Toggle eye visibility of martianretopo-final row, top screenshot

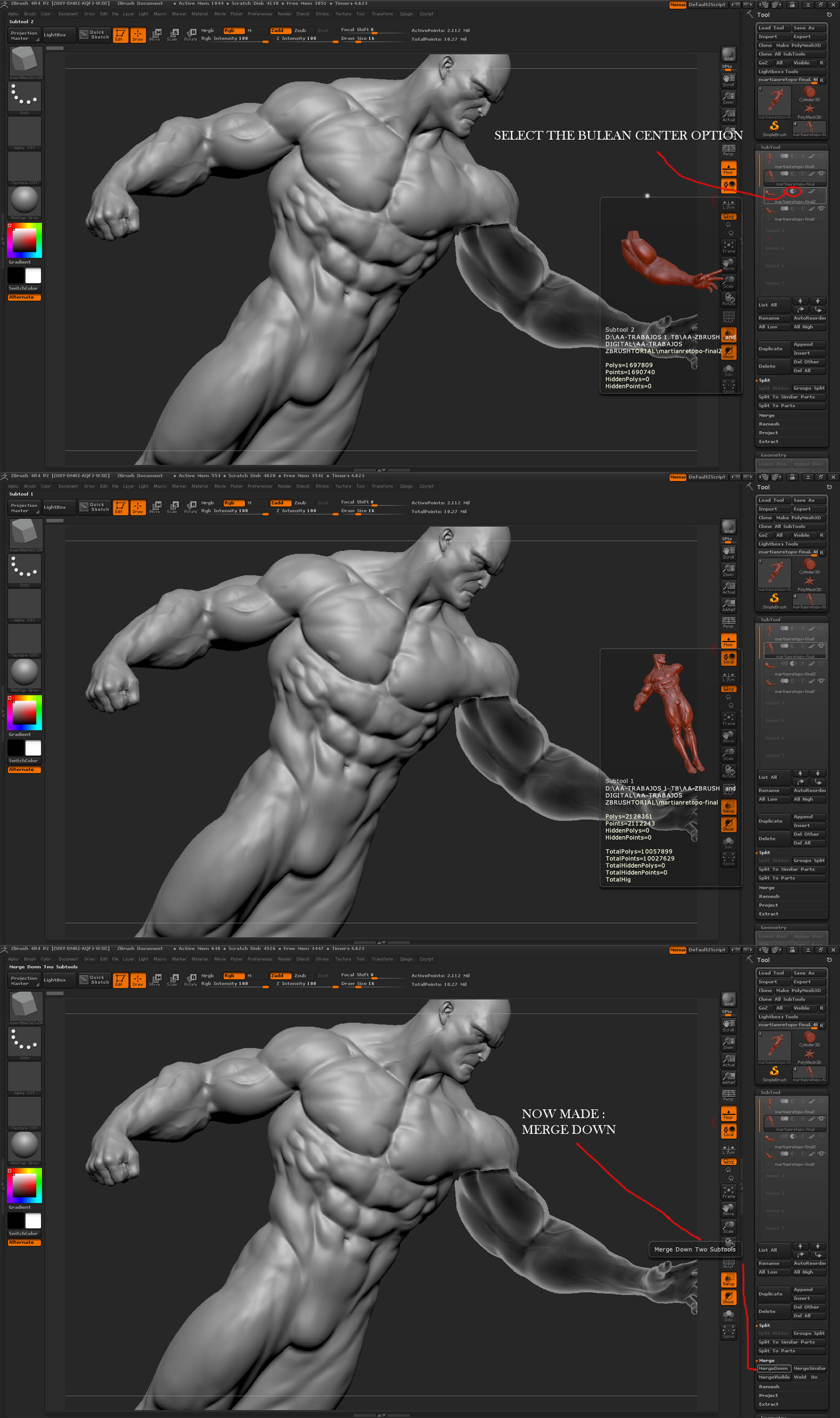tap(821, 174)
